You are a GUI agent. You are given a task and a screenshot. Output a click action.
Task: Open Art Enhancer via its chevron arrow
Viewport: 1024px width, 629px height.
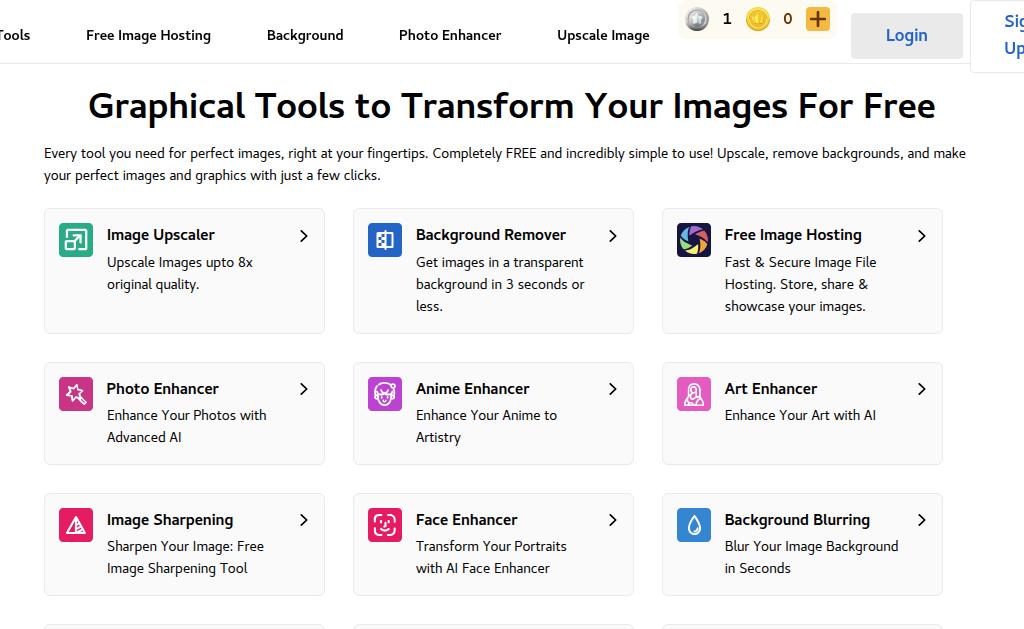pos(921,389)
